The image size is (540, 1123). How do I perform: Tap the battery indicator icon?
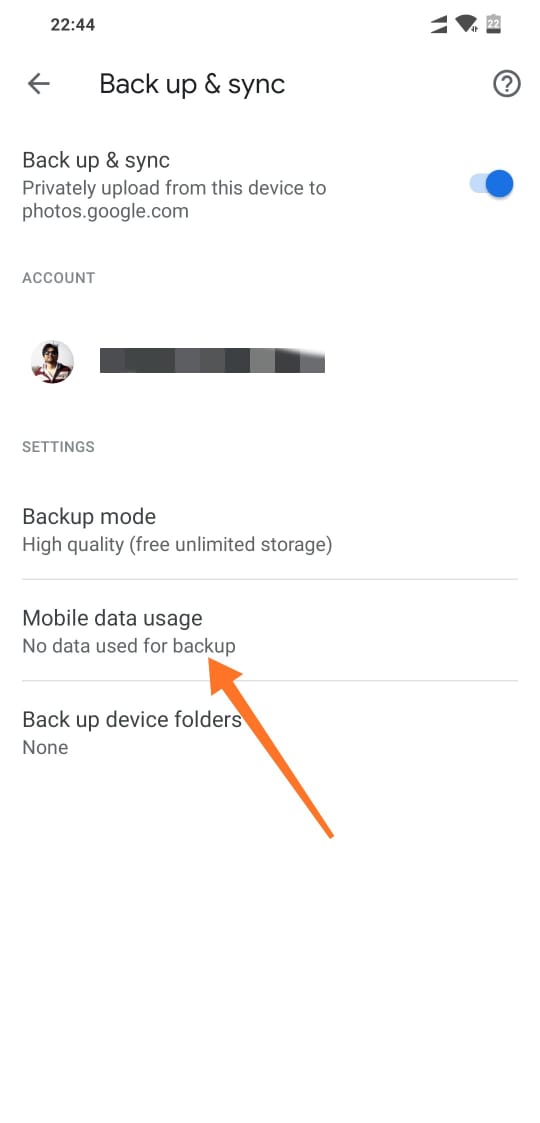pyautogui.click(x=493, y=24)
